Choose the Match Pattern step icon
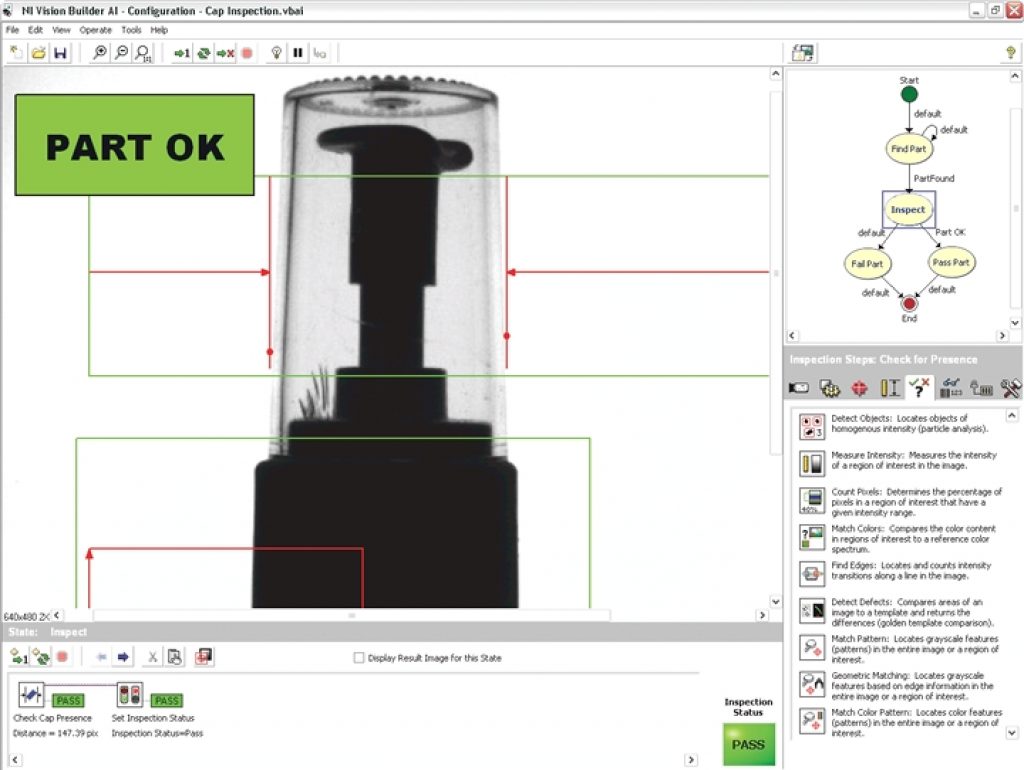Image resolution: width=1024 pixels, height=770 pixels. click(x=811, y=646)
